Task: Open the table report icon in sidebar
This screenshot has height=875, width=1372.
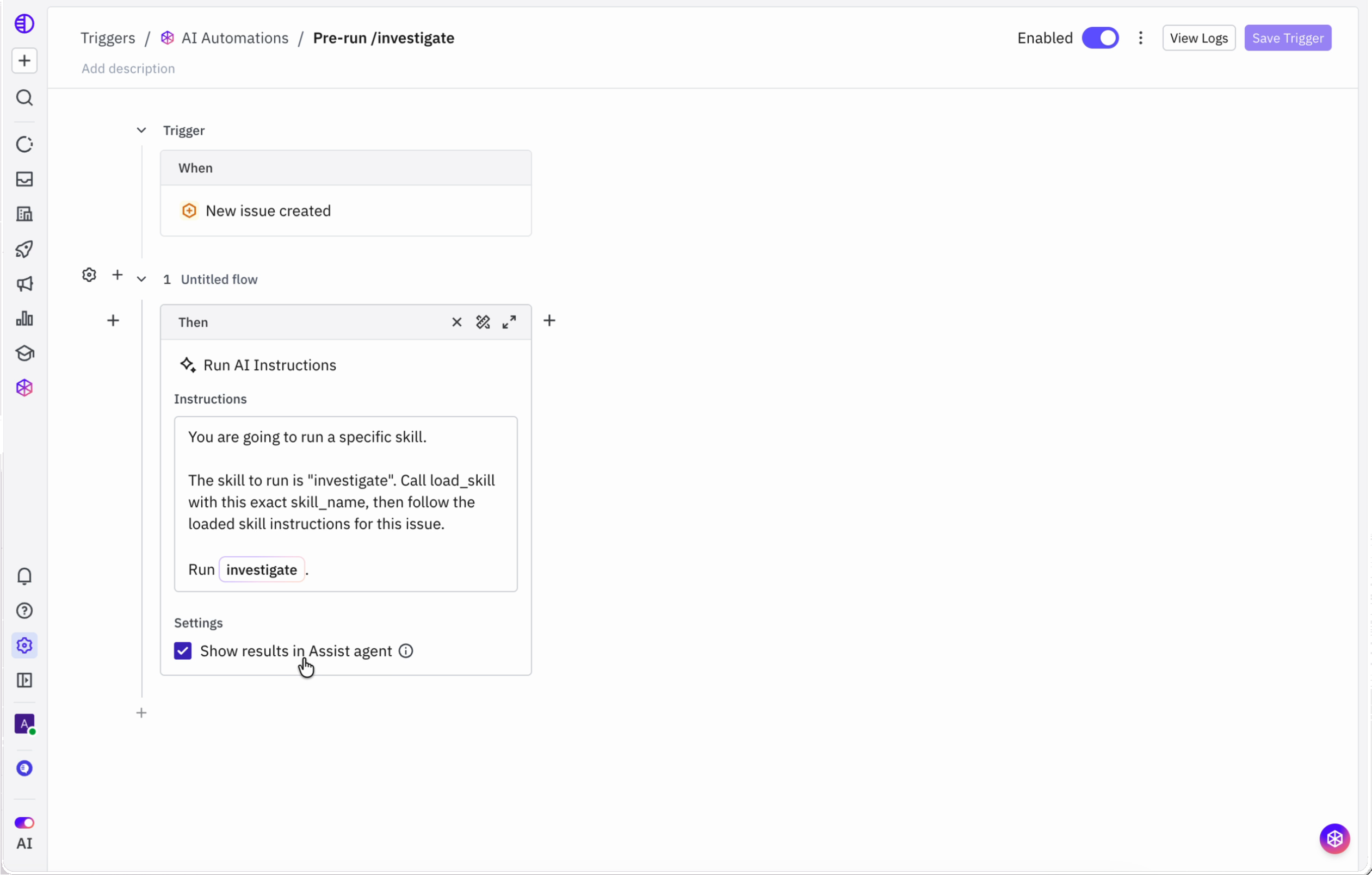Action: pos(24,214)
